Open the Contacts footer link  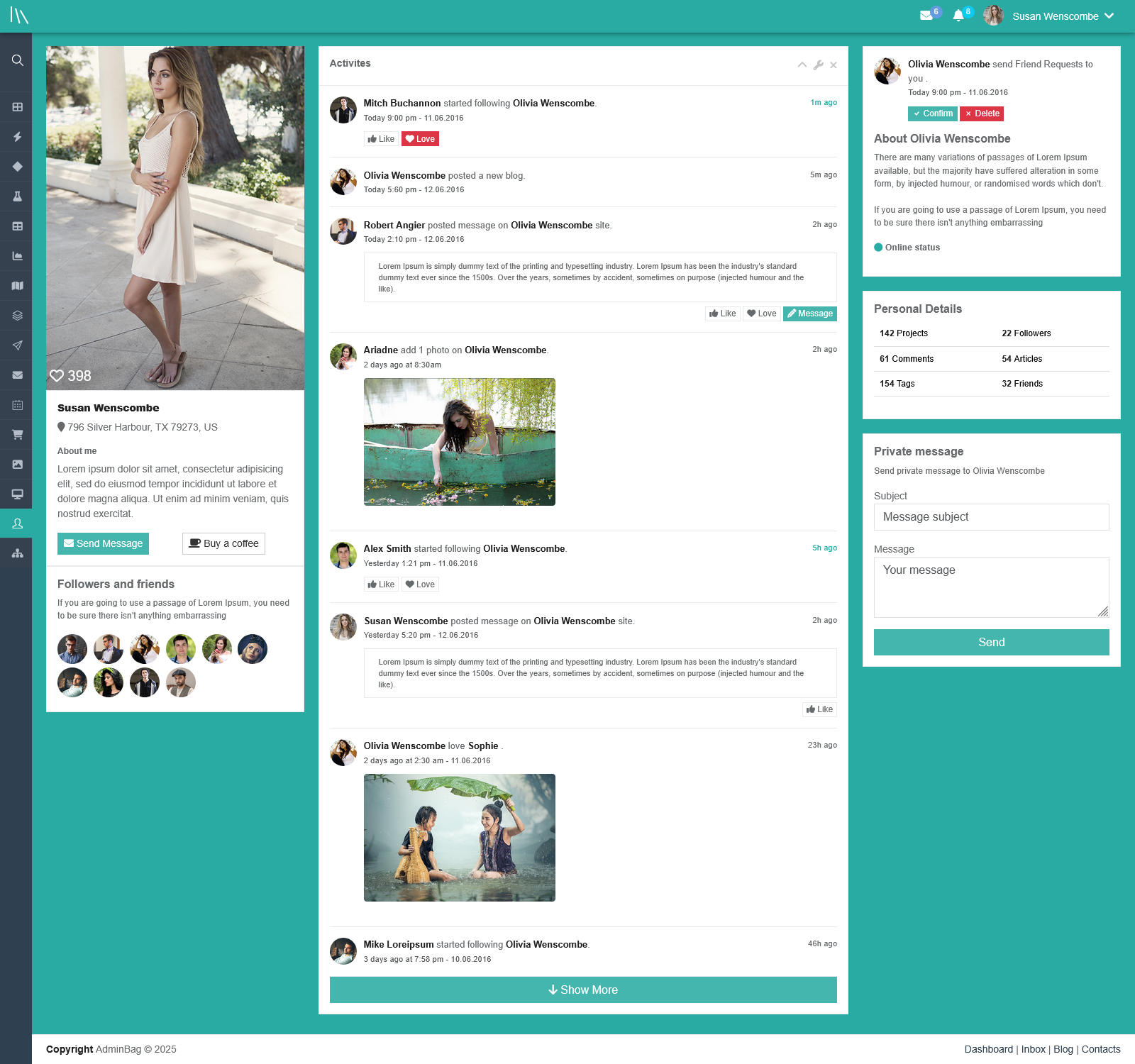click(x=1101, y=1049)
